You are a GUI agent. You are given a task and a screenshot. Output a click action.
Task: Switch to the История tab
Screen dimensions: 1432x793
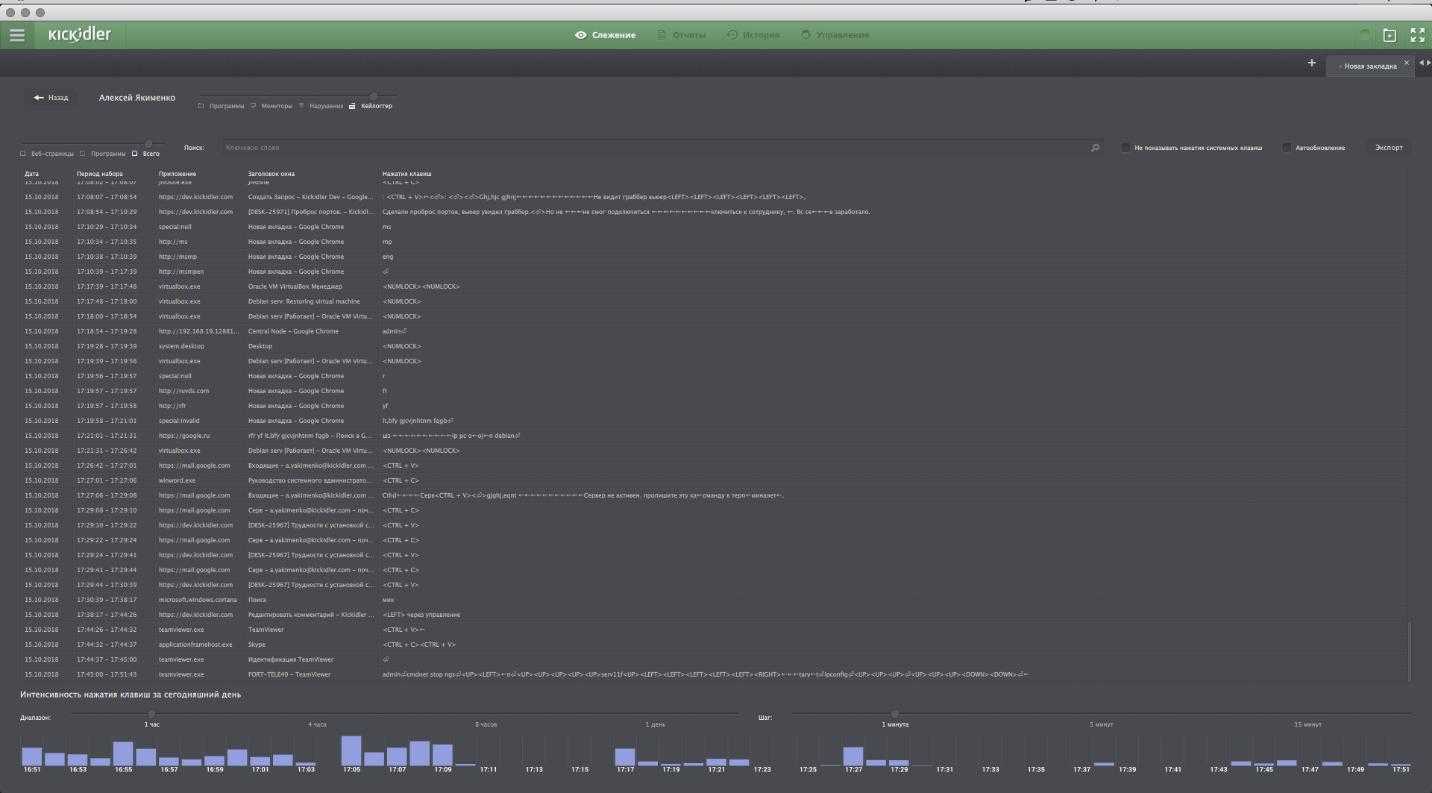coord(753,35)
